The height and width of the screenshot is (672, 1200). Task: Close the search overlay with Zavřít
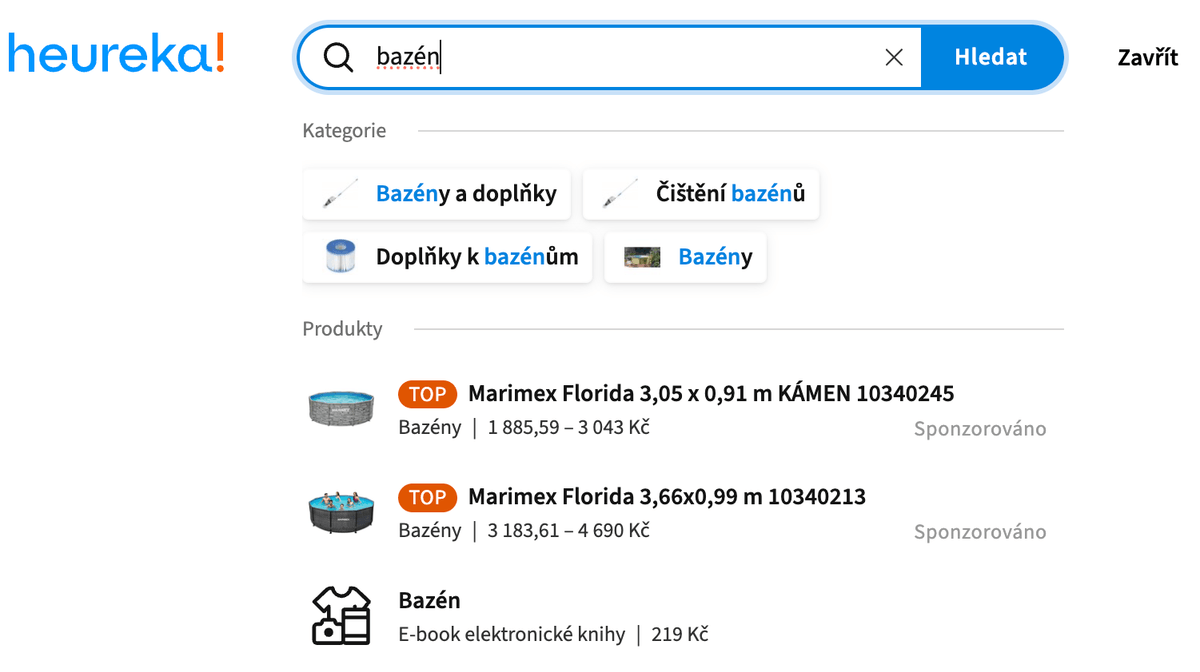tap(1148, 57)
